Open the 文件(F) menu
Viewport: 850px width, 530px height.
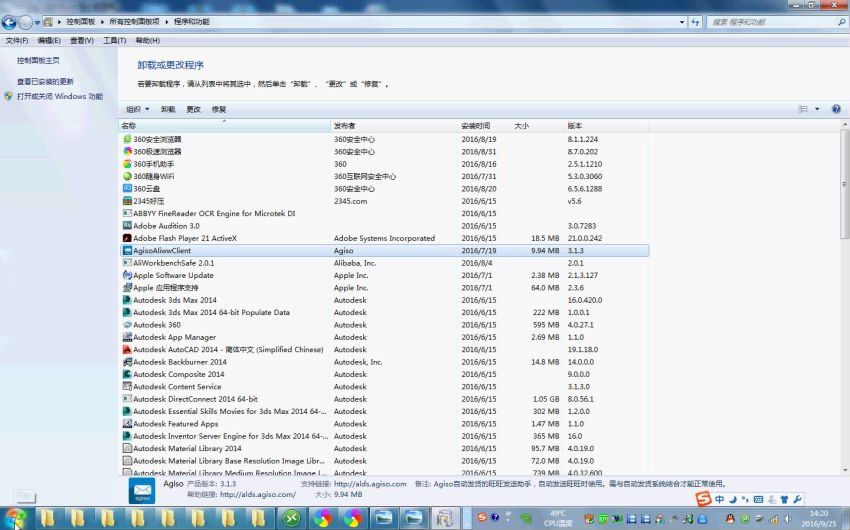pyautogui.click(x=17, y=41)
